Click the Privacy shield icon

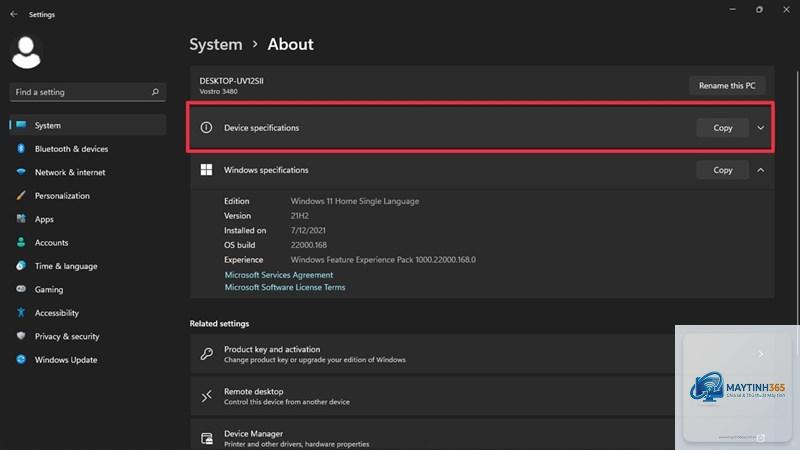(21, 336)
